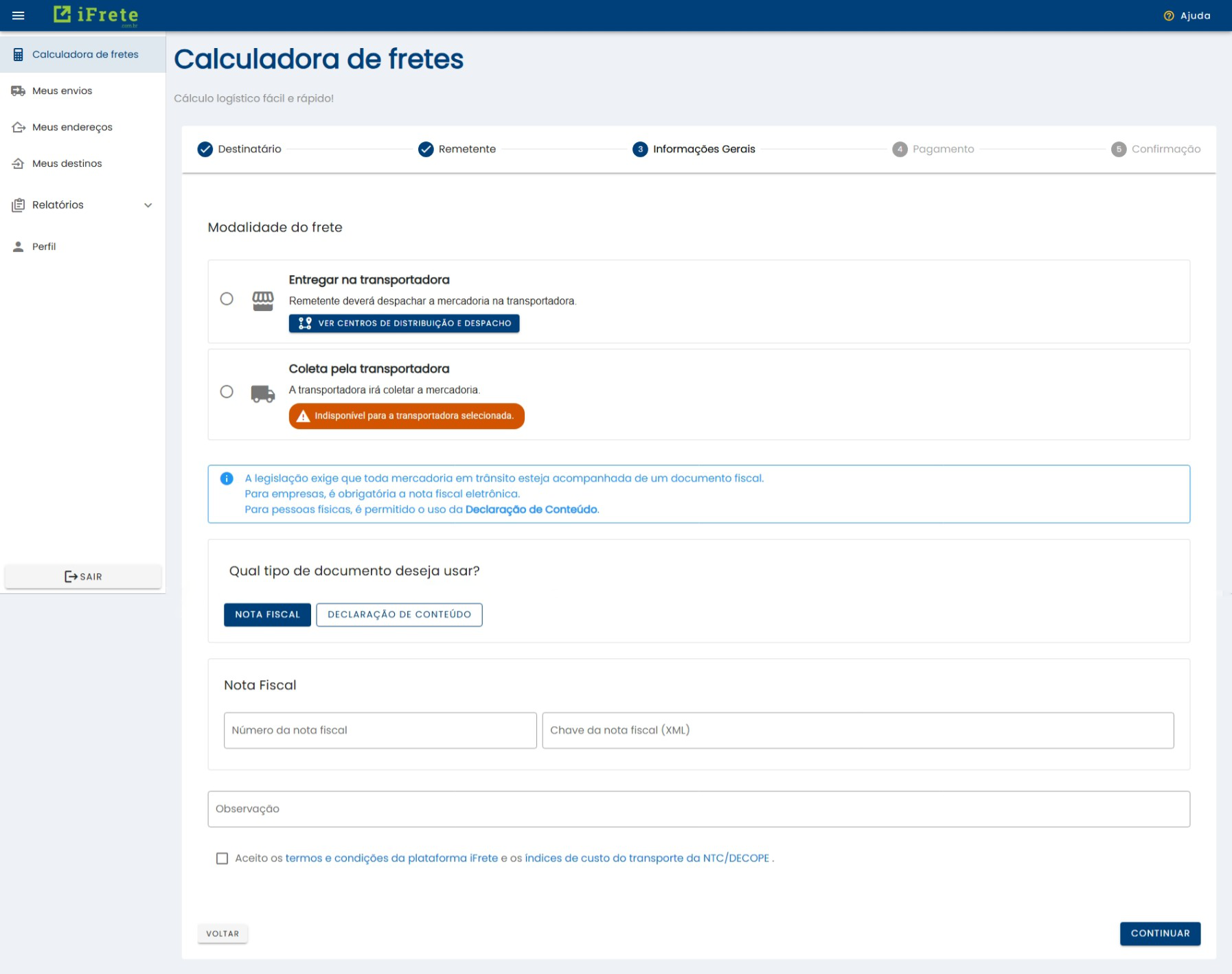This screenshot has height=974, width=1232.
Task: Select Entregar na transportadora radio option
Action: click(227, 299)
